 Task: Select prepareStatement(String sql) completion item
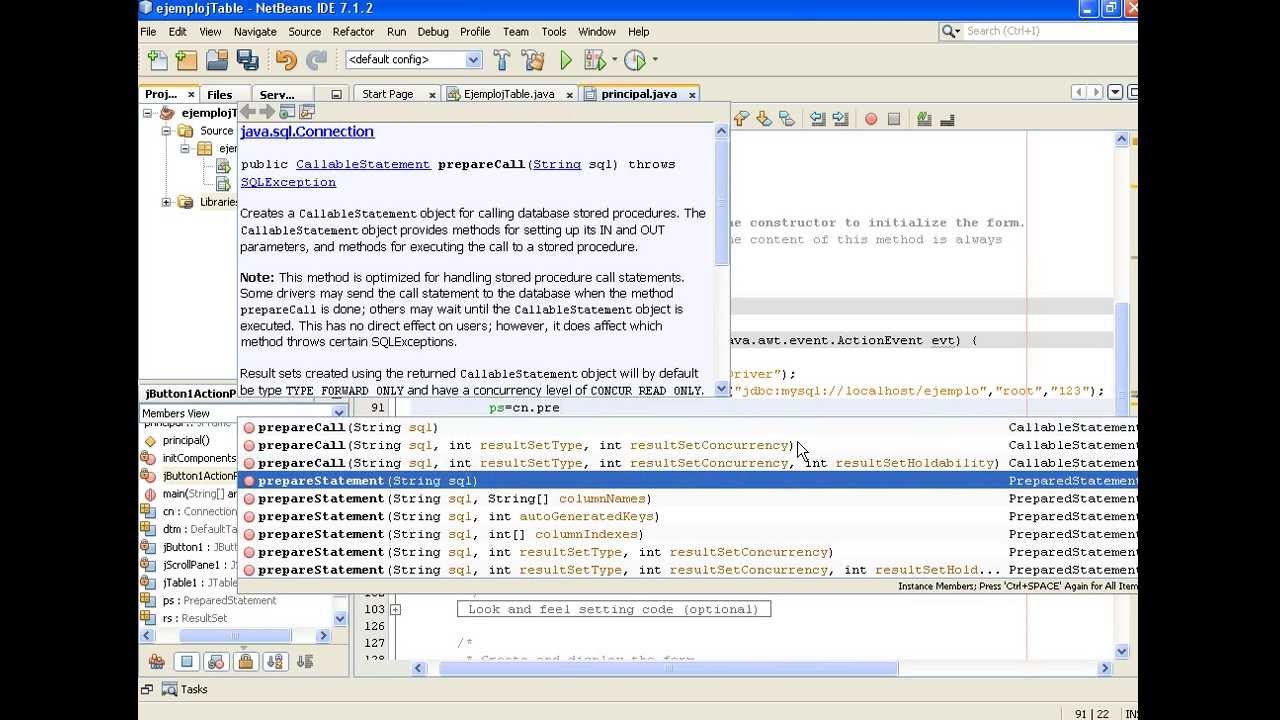[689, 481]
